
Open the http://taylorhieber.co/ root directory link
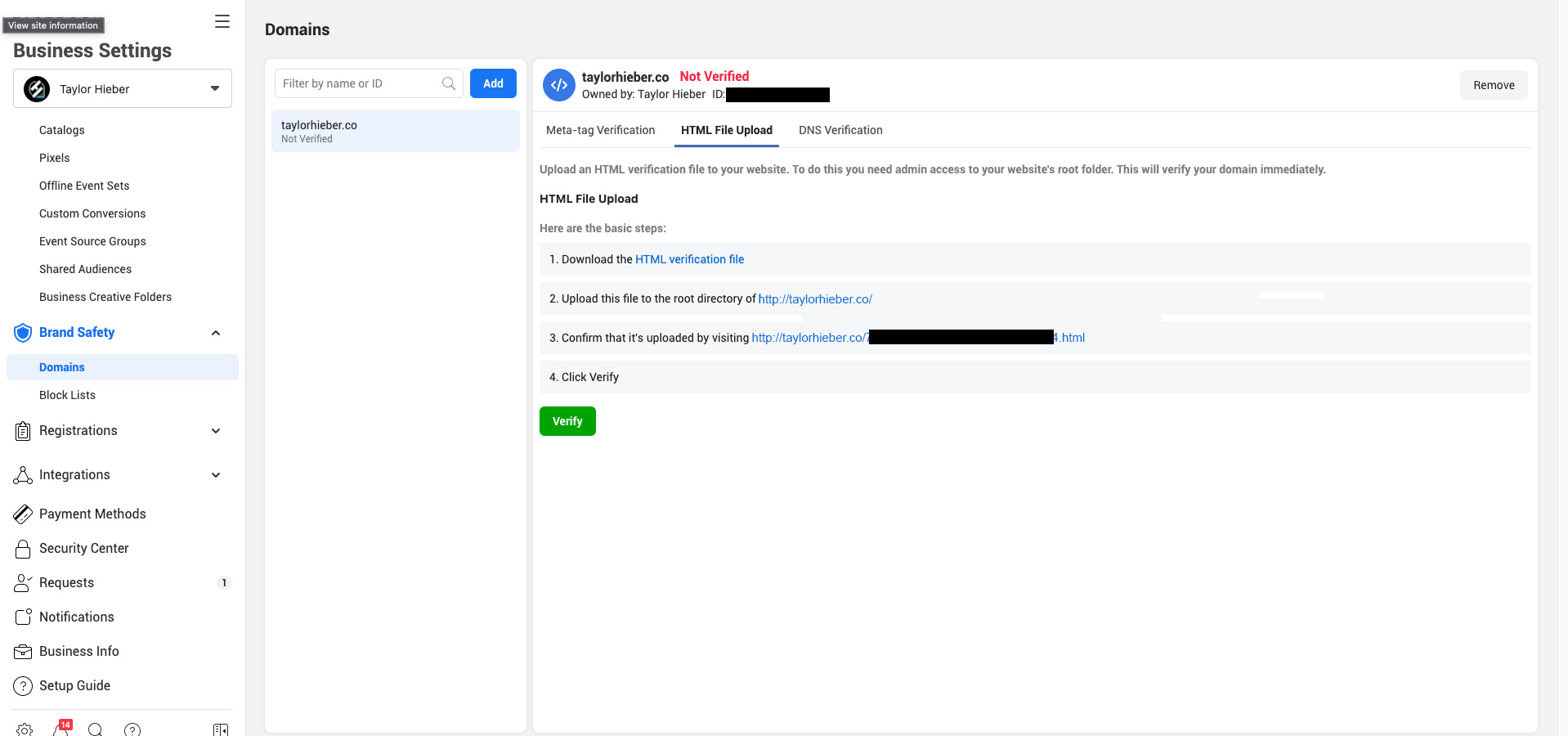(x=815, y=299)
